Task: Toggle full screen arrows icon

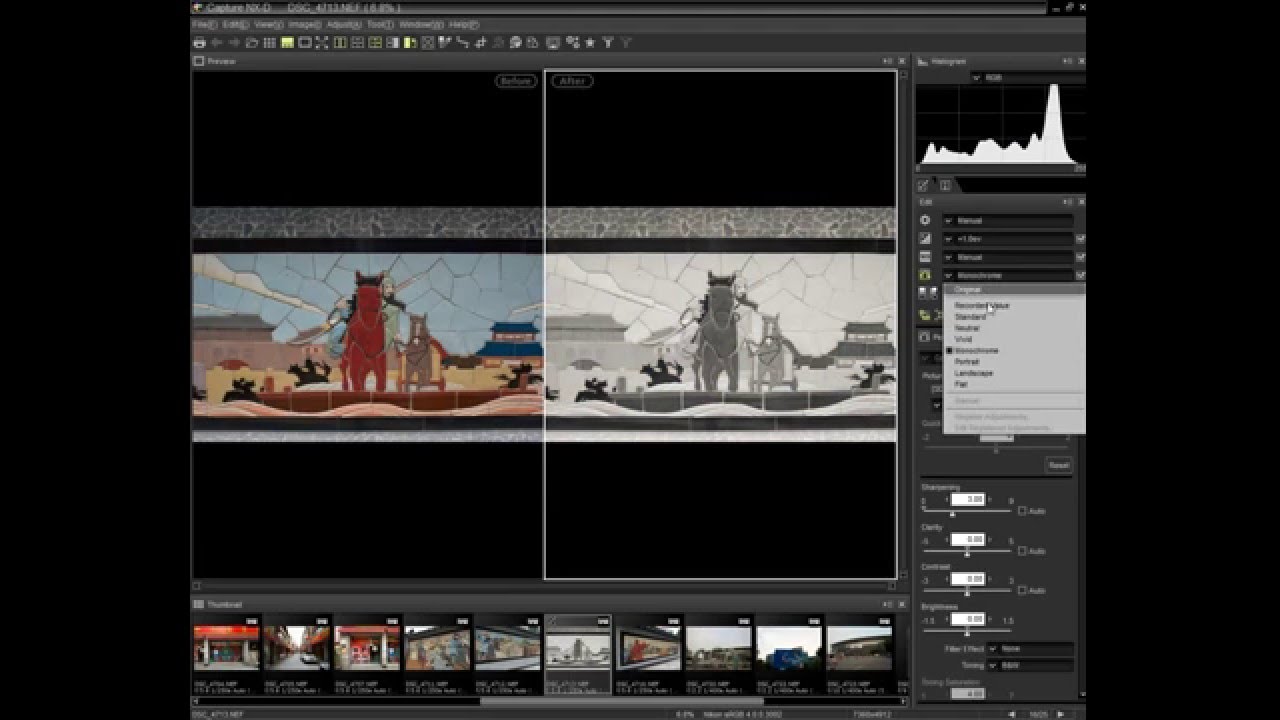Action: (322, 43)
